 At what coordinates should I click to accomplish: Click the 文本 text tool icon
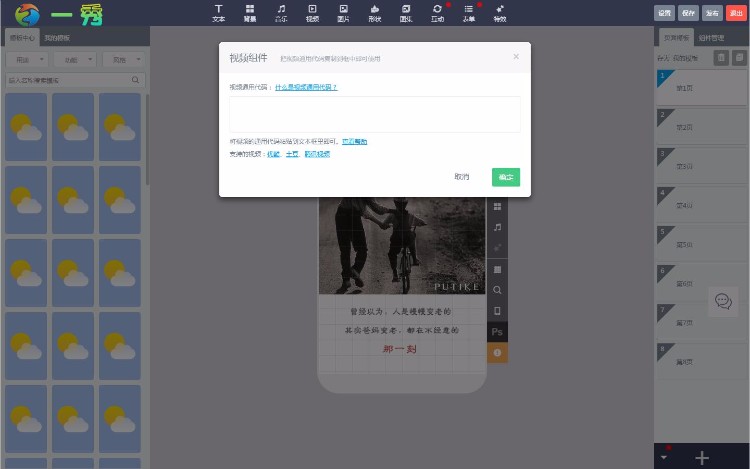click(219, 13)
